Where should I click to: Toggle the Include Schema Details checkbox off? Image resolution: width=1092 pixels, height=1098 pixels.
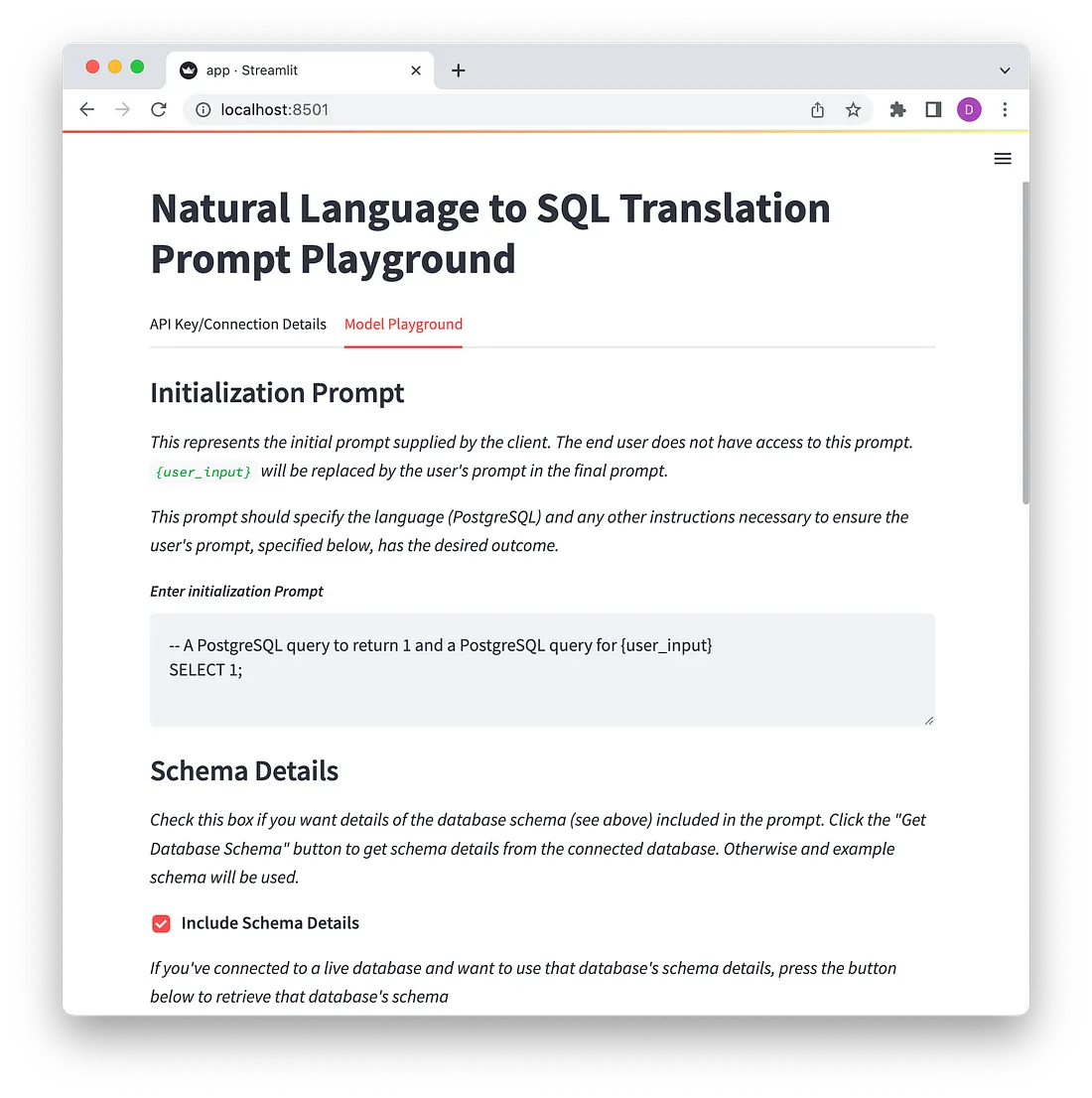click(161, 923)
